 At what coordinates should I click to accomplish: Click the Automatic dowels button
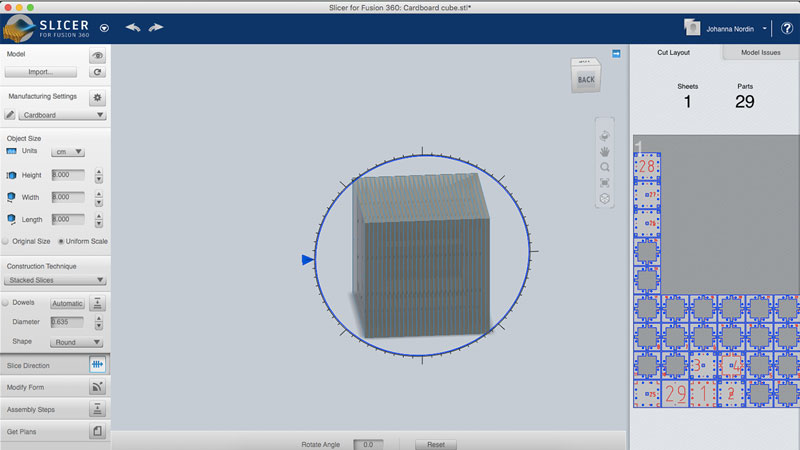click(x=67, y=303)
